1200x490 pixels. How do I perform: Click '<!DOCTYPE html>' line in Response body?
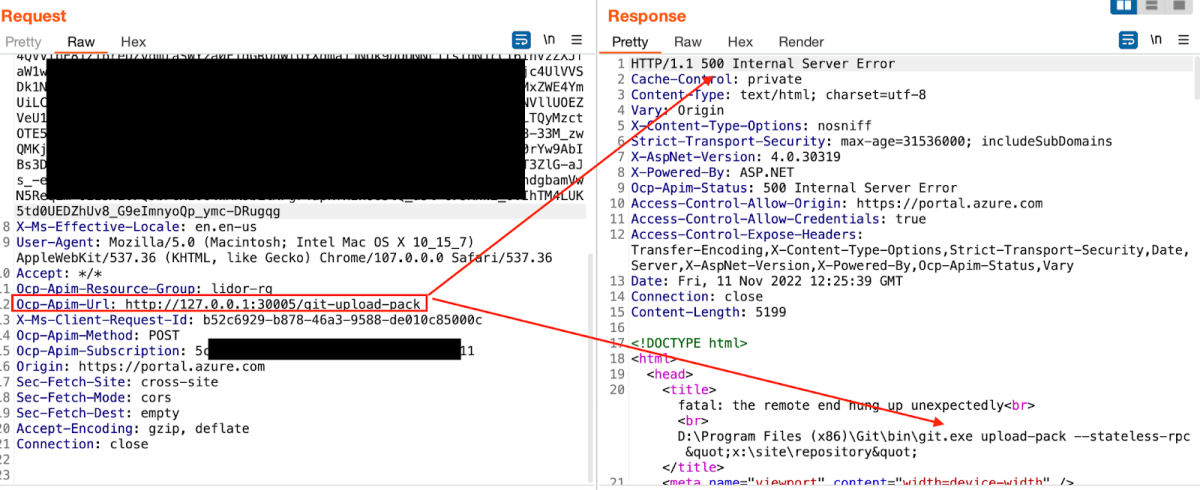[x=689, y=343]
